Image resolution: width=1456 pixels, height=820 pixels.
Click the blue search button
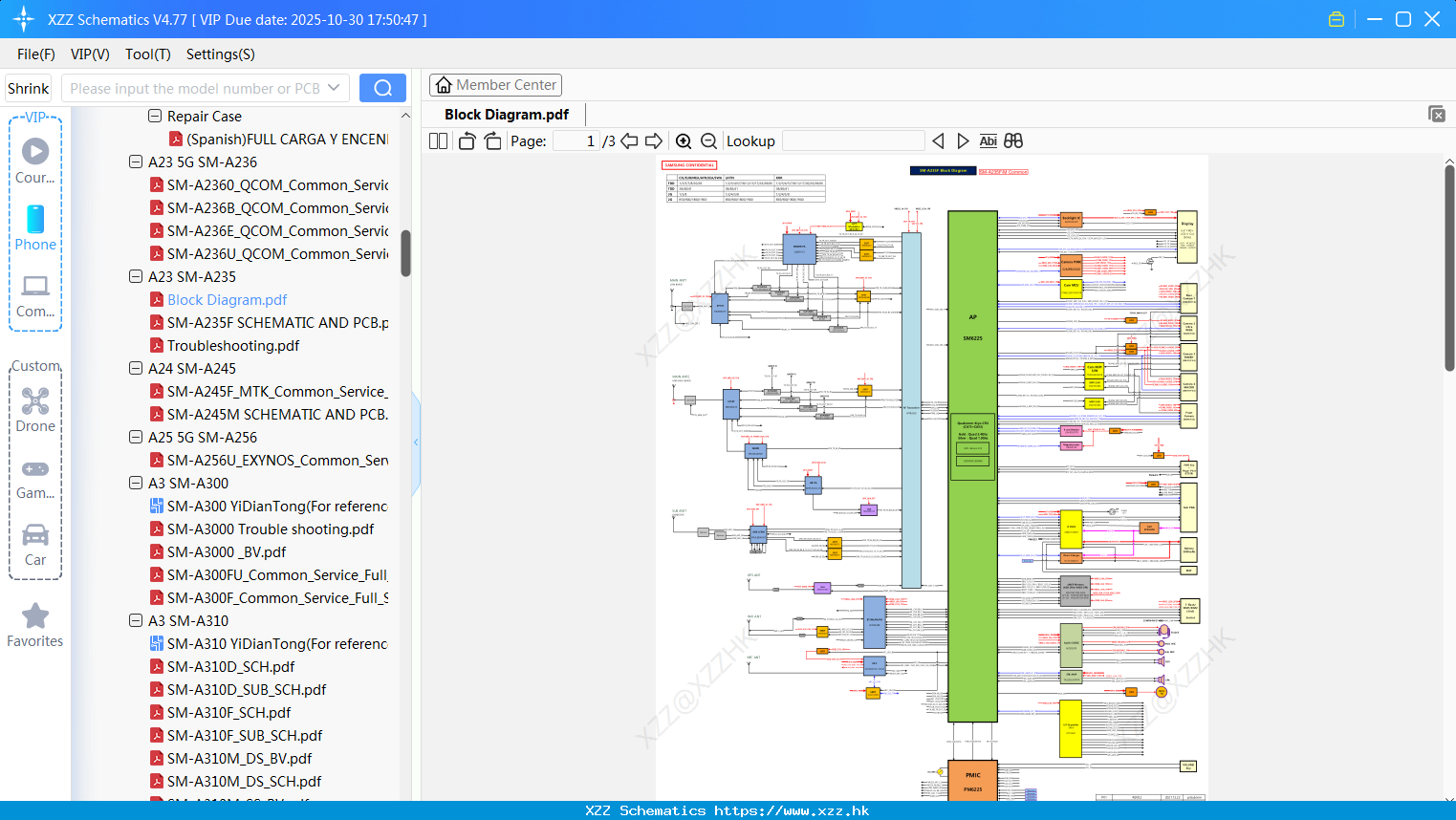(382, 88)
